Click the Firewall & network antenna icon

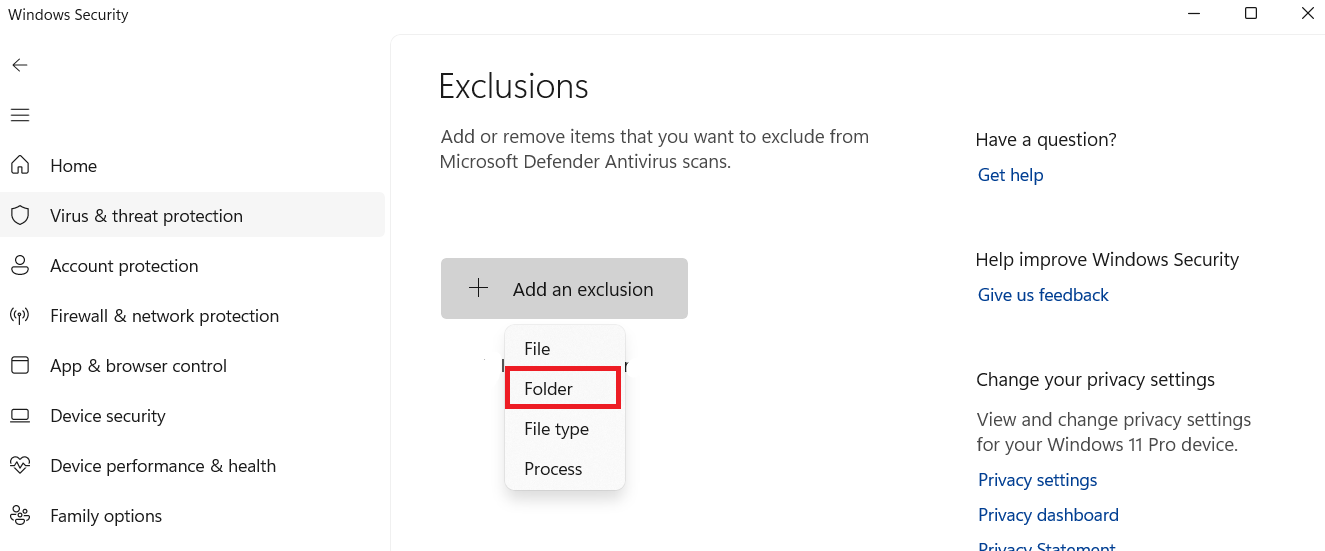pyautogui.click(x=19, y=316)
